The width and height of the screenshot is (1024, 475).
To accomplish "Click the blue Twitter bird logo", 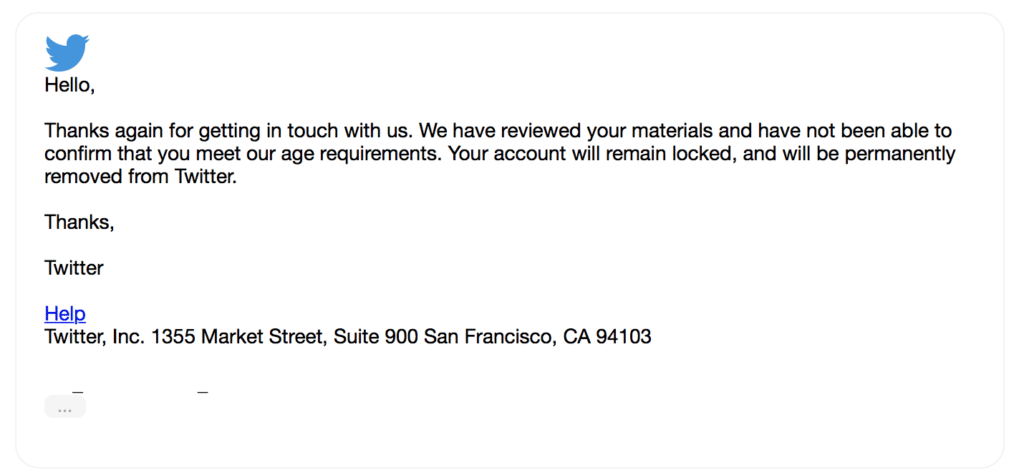I will pos(67,52).
